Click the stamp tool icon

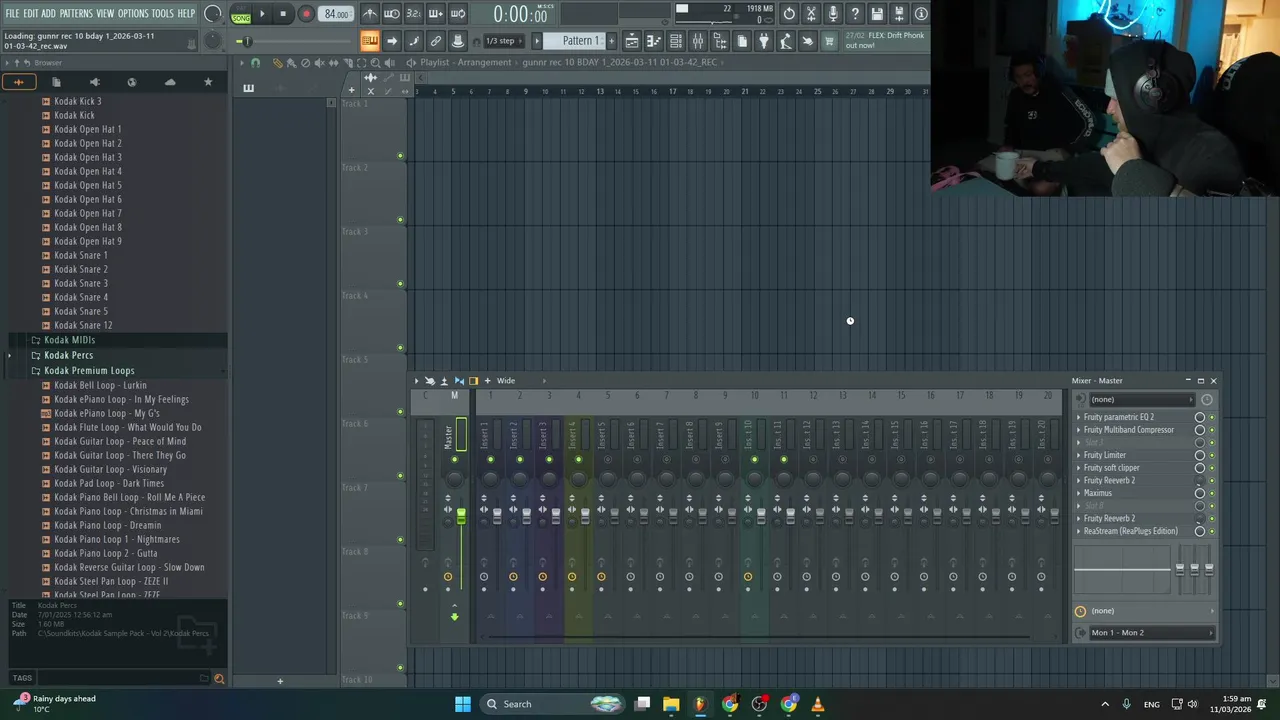point(458,41)
